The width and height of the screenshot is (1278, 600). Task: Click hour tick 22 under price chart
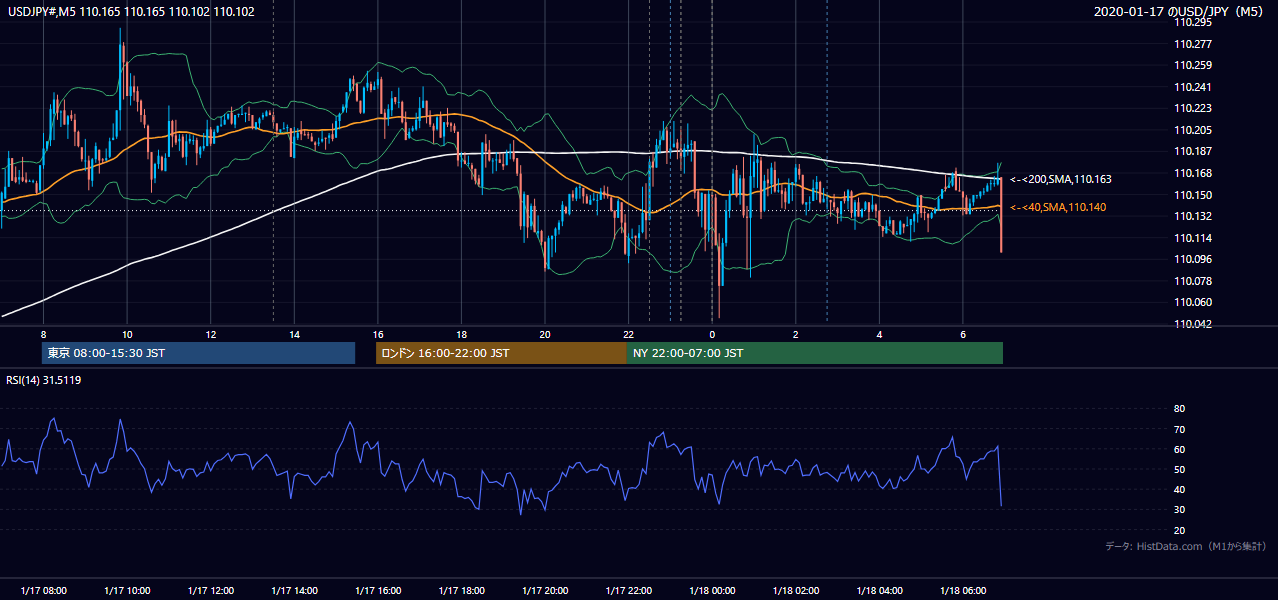629,334
